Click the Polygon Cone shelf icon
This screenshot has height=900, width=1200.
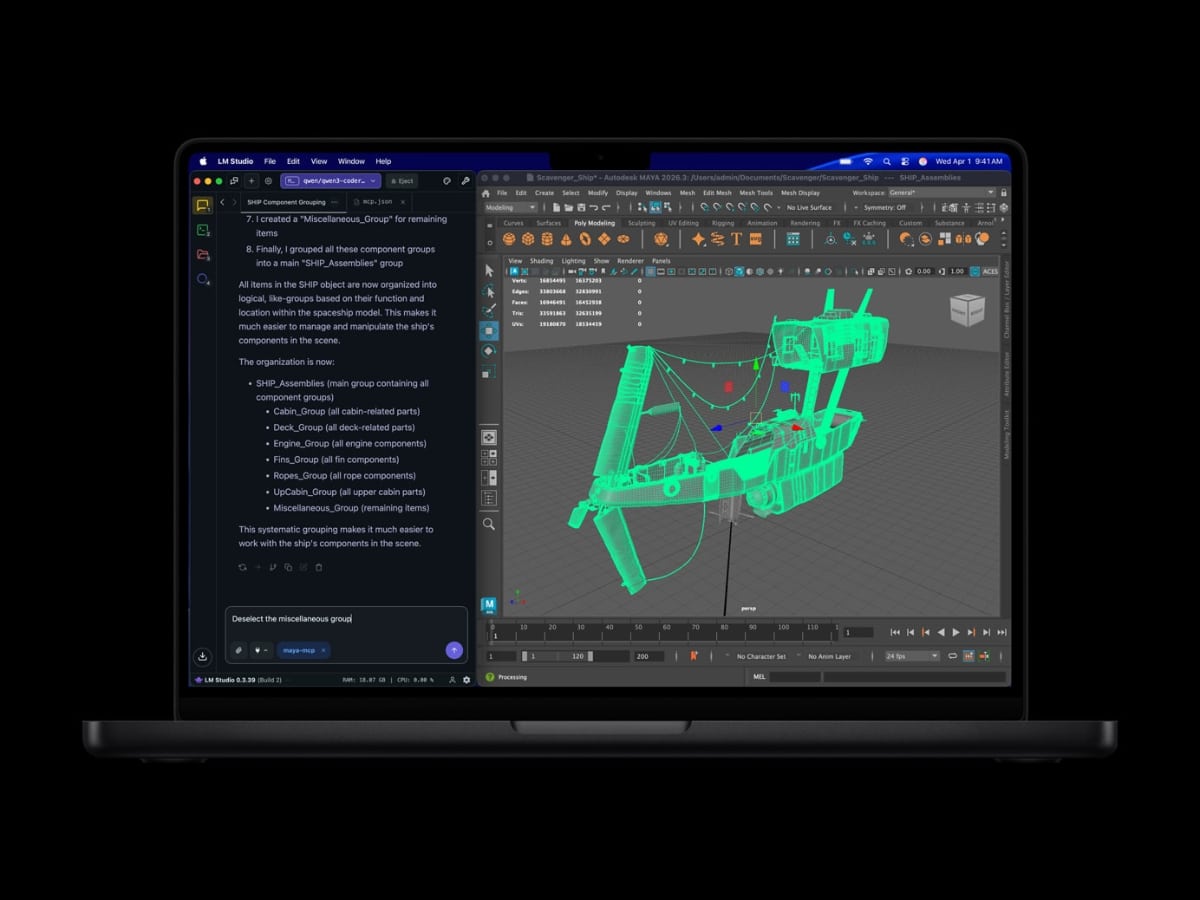click(x=566, y=239)
